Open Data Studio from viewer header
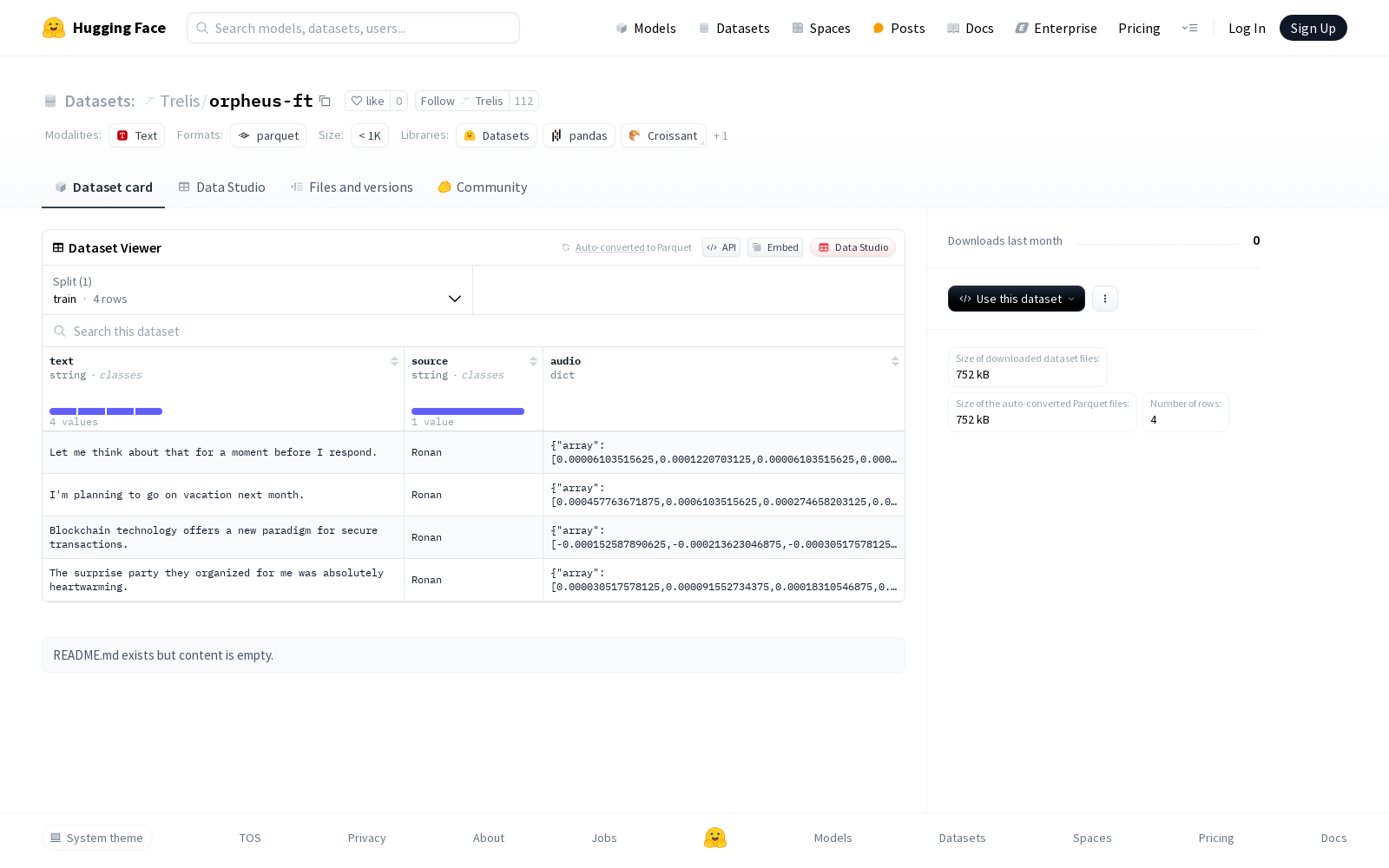 pyautogui.click(x=853, y=247)
